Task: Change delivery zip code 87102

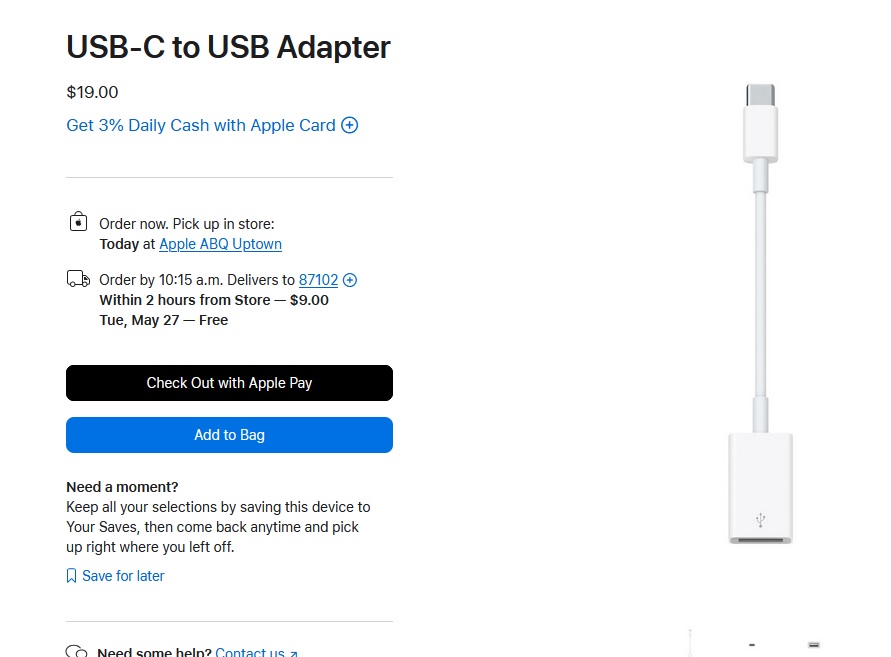Action: (x=318, y=280)
